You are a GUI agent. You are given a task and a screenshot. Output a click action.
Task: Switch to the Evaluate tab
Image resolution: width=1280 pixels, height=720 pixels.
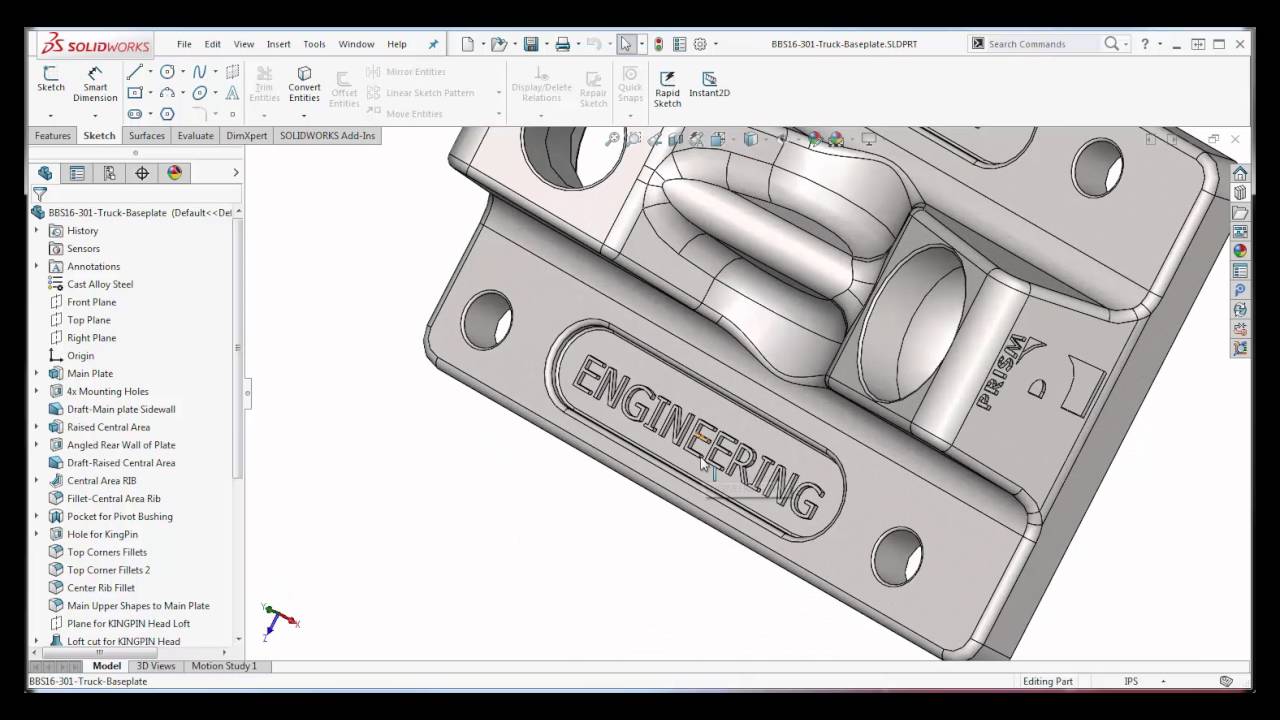pos(195,135)
